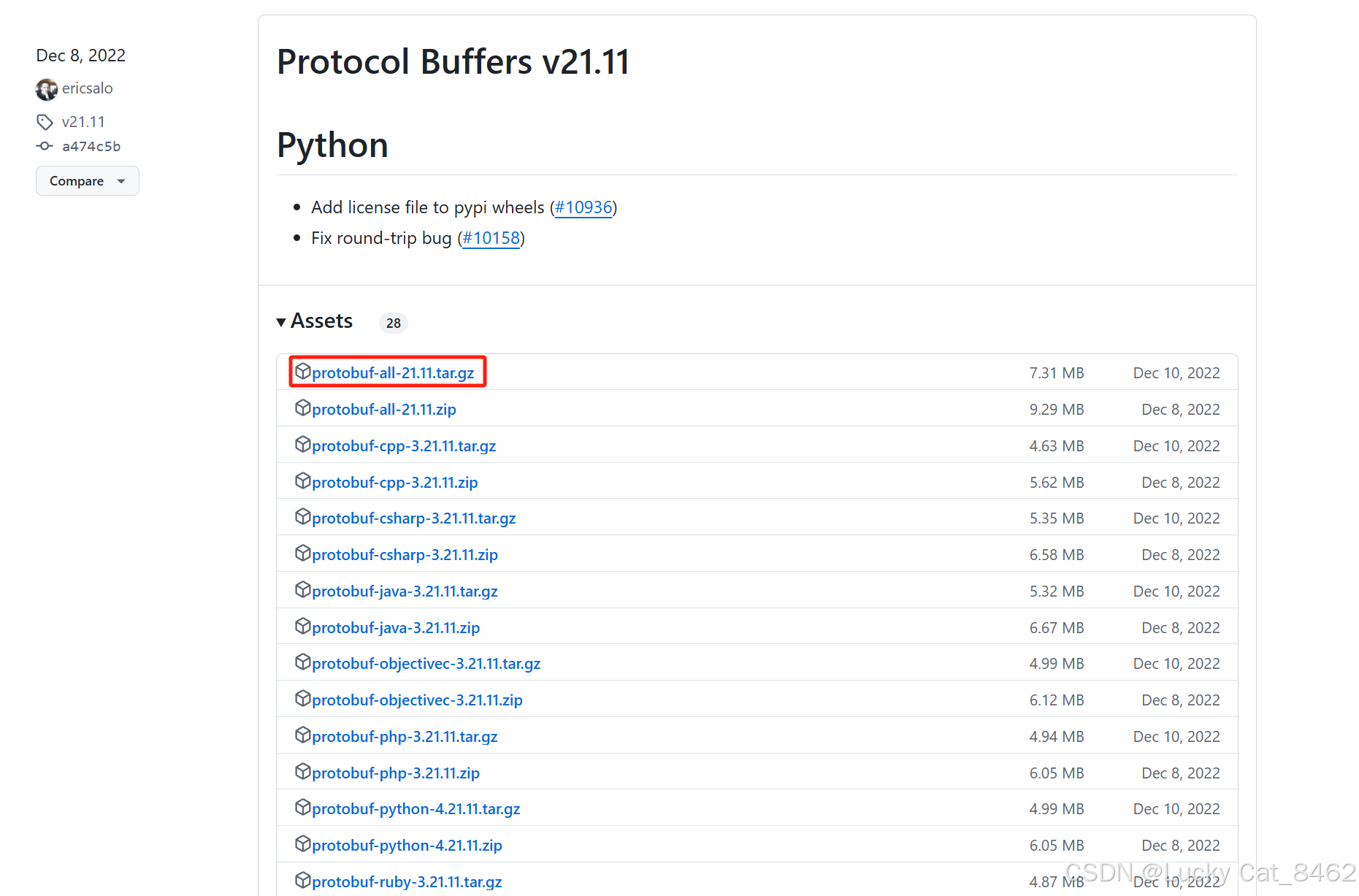Viewport: 1359px width, 896px height.
Task: Click the package icon beside protobuf-java-3.21.11.tar.gz
Action: point(303,589)
